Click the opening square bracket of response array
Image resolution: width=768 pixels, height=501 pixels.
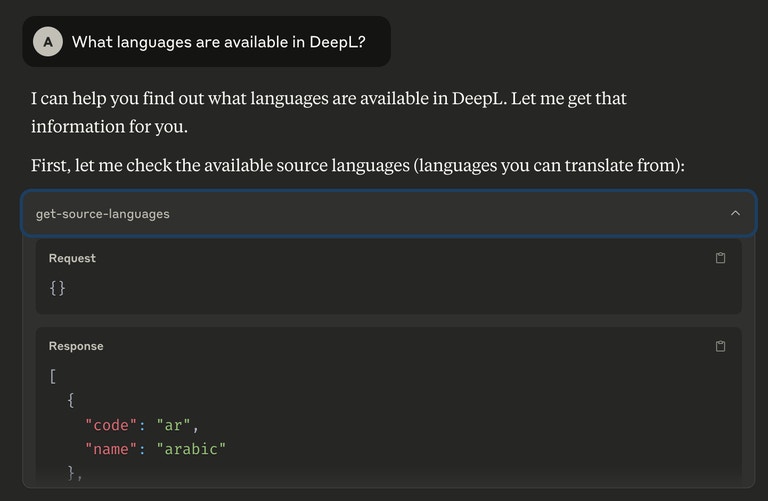pyautogui.click(x=52, y=376)
